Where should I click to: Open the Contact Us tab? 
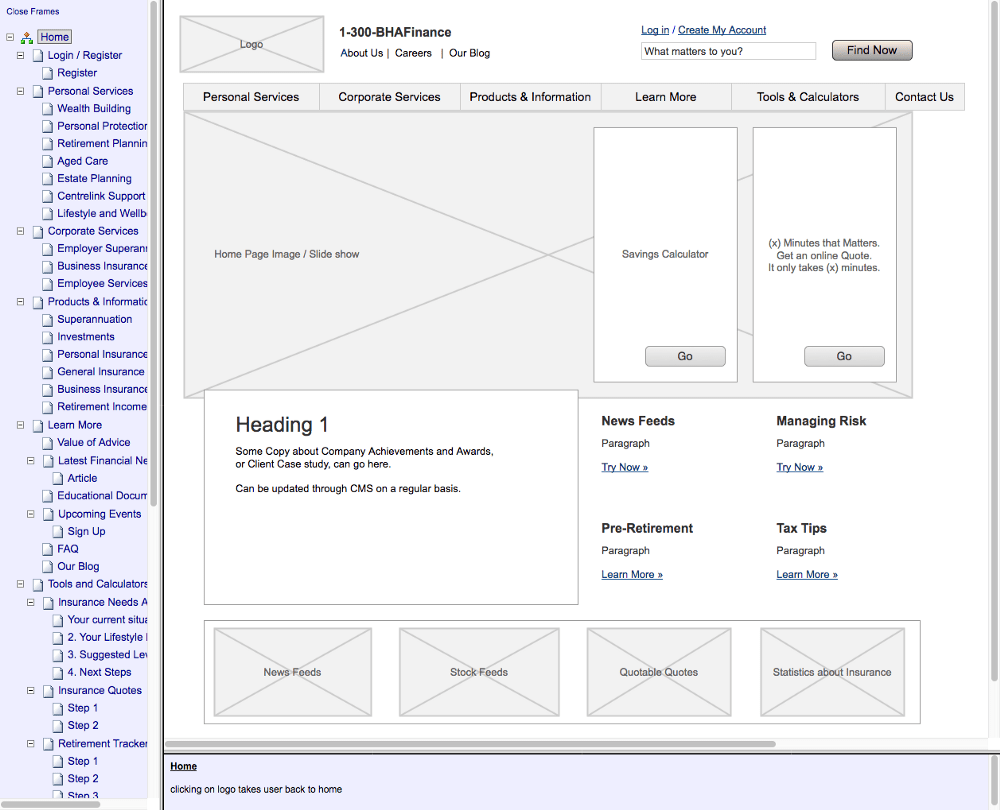[924, 97]
